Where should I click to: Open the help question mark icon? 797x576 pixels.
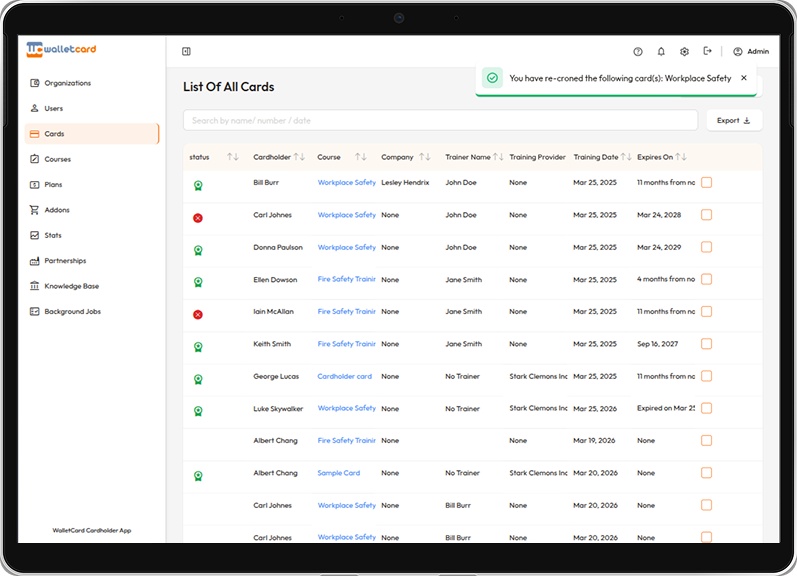tap(638, 51)
